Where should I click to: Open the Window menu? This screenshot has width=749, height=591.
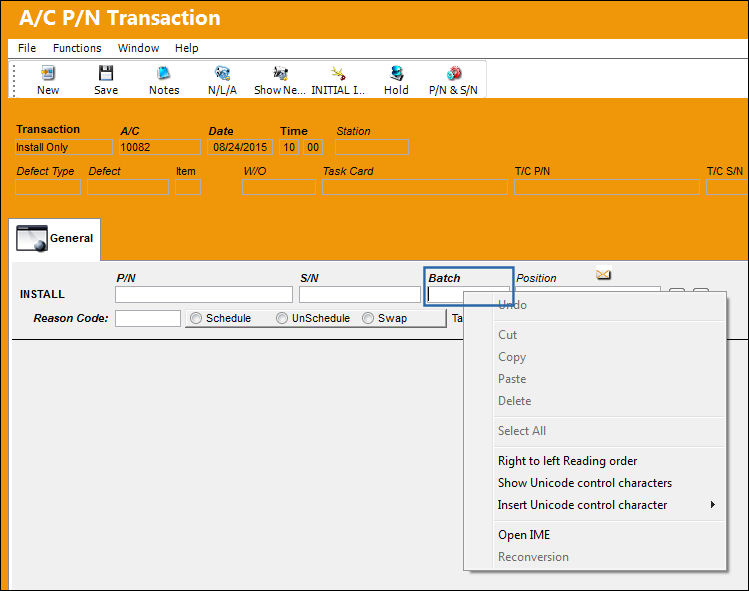click(138, 48)
